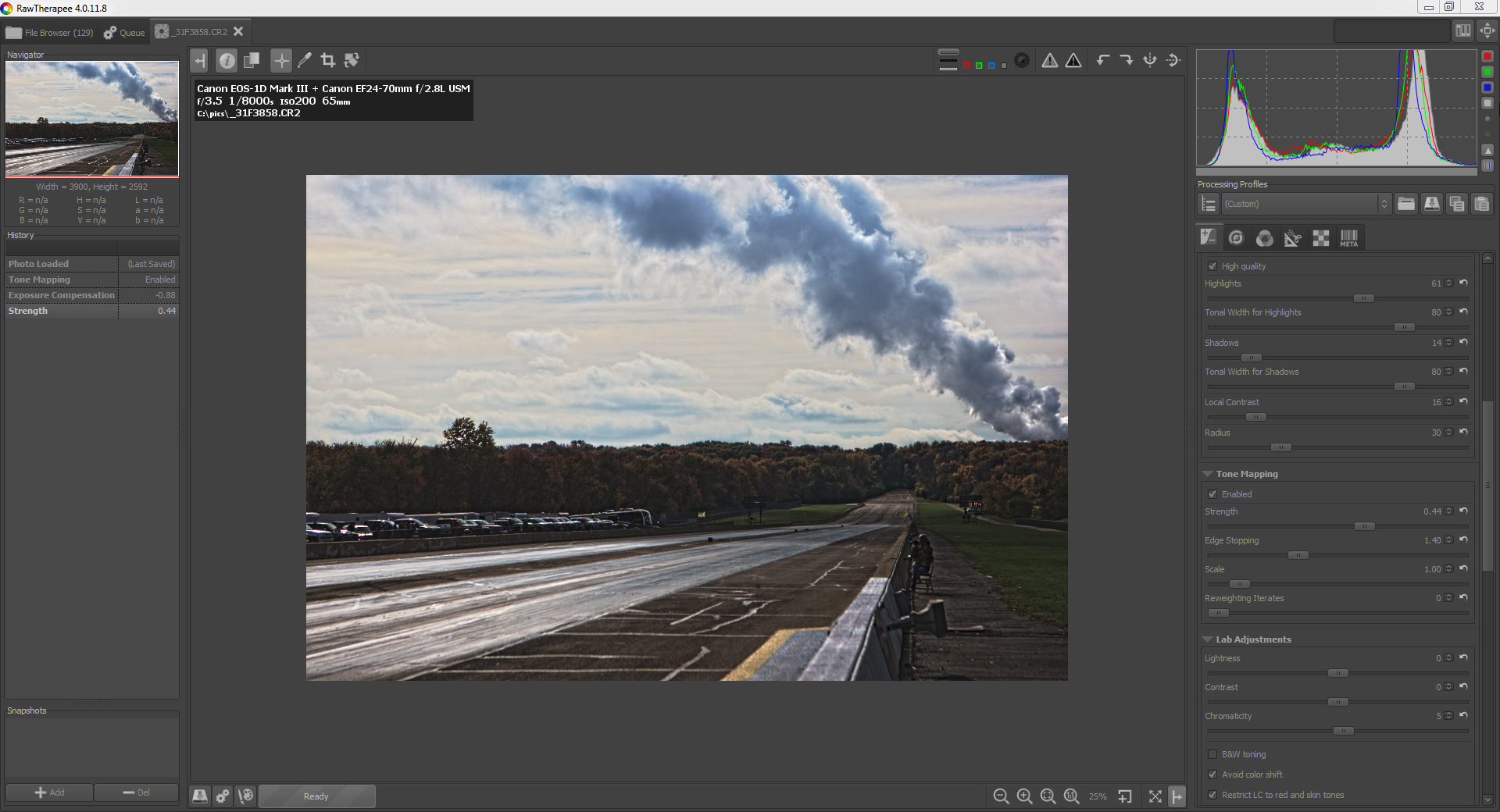Toggle the left panel hide arrow
Screen dimensions: 1500x812
tap(199, 60)
